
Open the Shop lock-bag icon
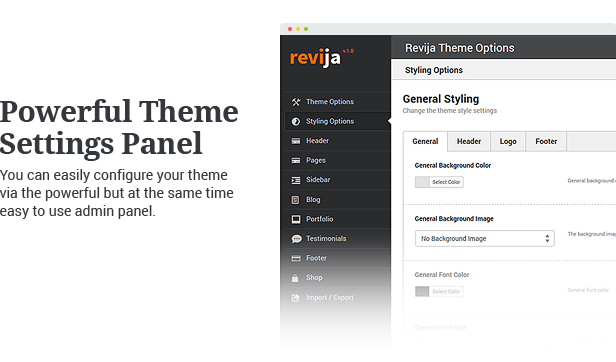295,278
